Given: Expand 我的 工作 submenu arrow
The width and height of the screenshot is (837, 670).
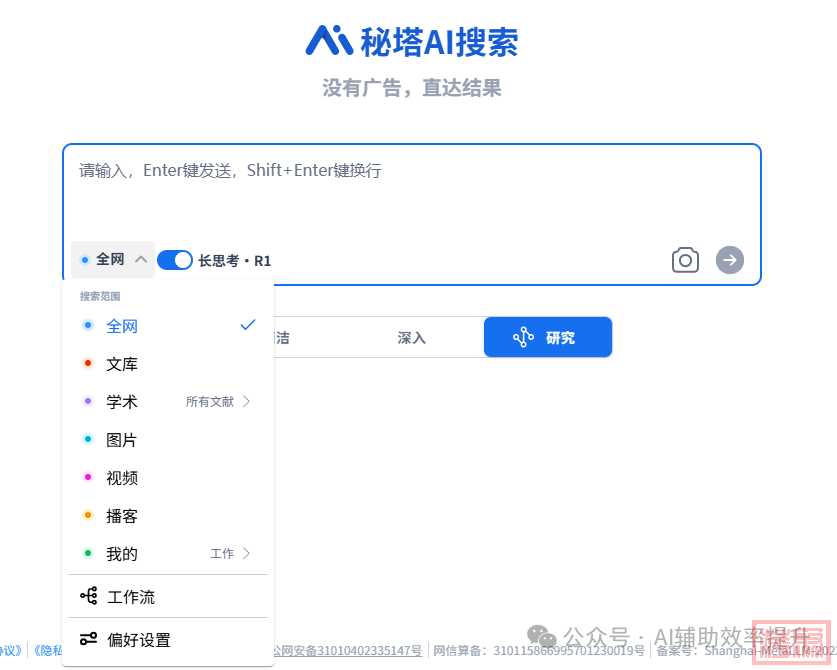Looking at the screenshot, I should tap(246, 554).
